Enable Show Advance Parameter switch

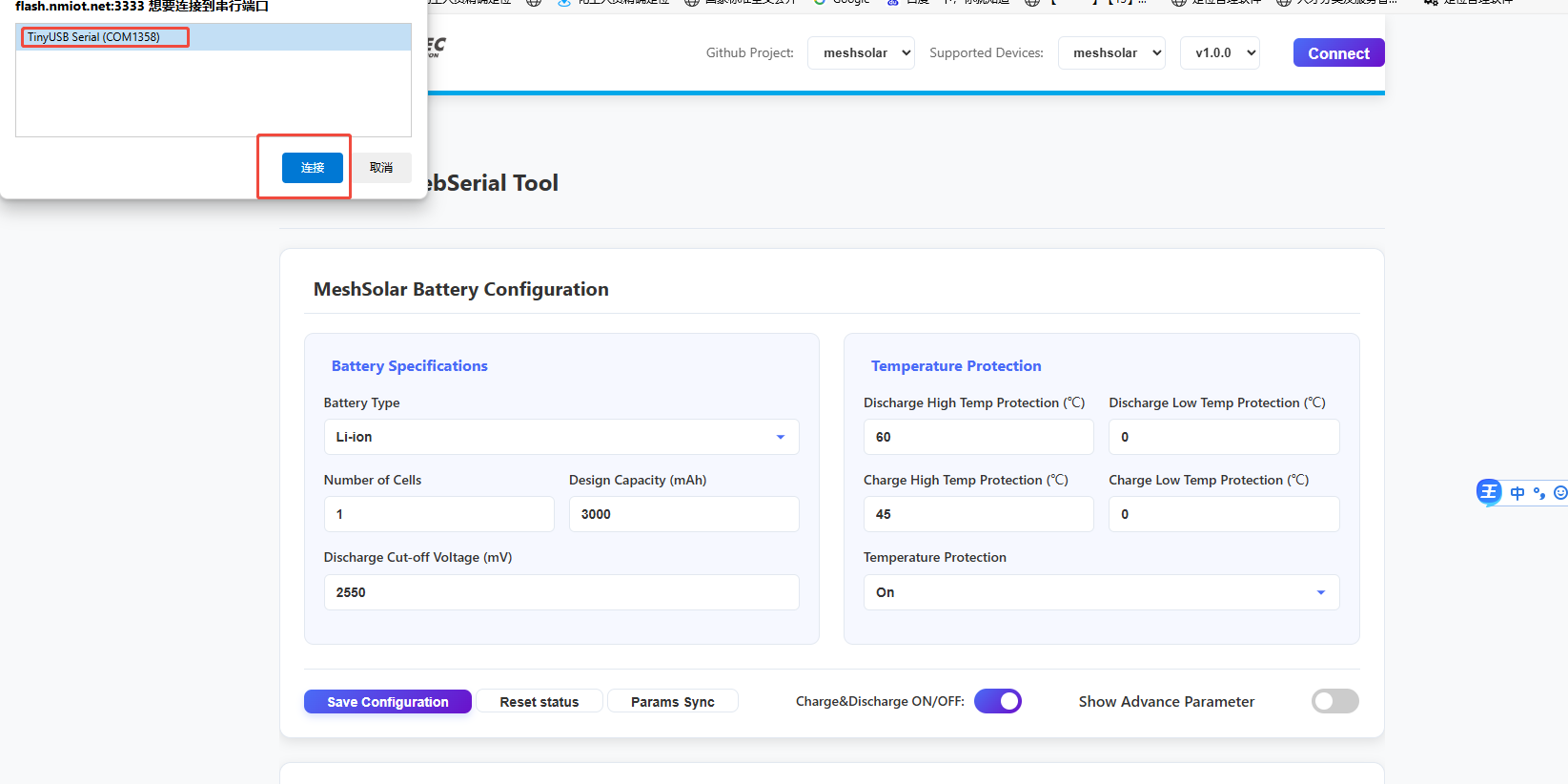pyautogui.click(x=1334, y=701)
